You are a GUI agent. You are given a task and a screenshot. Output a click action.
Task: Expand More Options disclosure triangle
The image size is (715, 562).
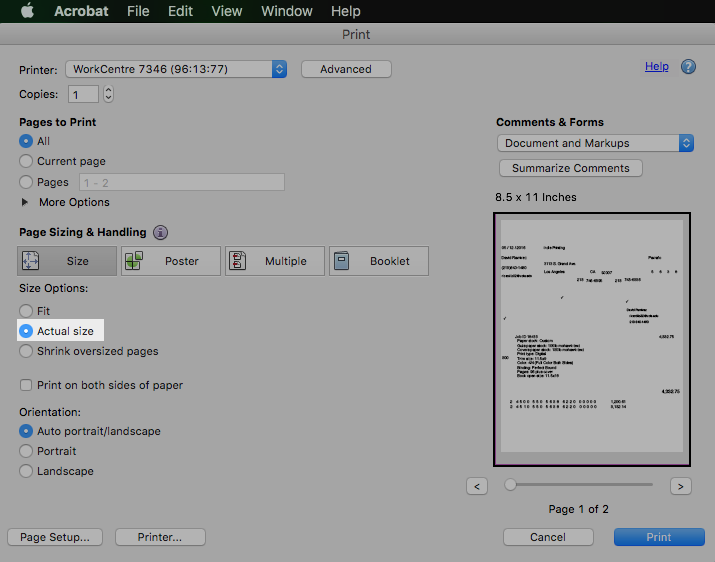click(x=25, y=202)
